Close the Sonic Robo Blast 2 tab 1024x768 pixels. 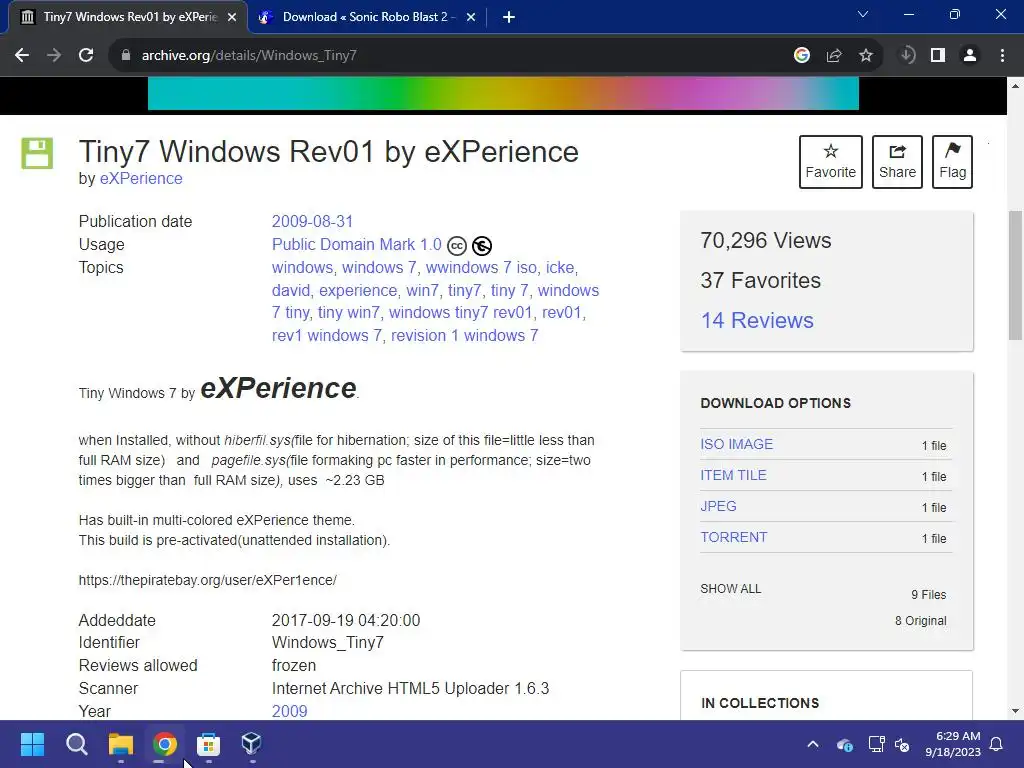coord(471,18)
